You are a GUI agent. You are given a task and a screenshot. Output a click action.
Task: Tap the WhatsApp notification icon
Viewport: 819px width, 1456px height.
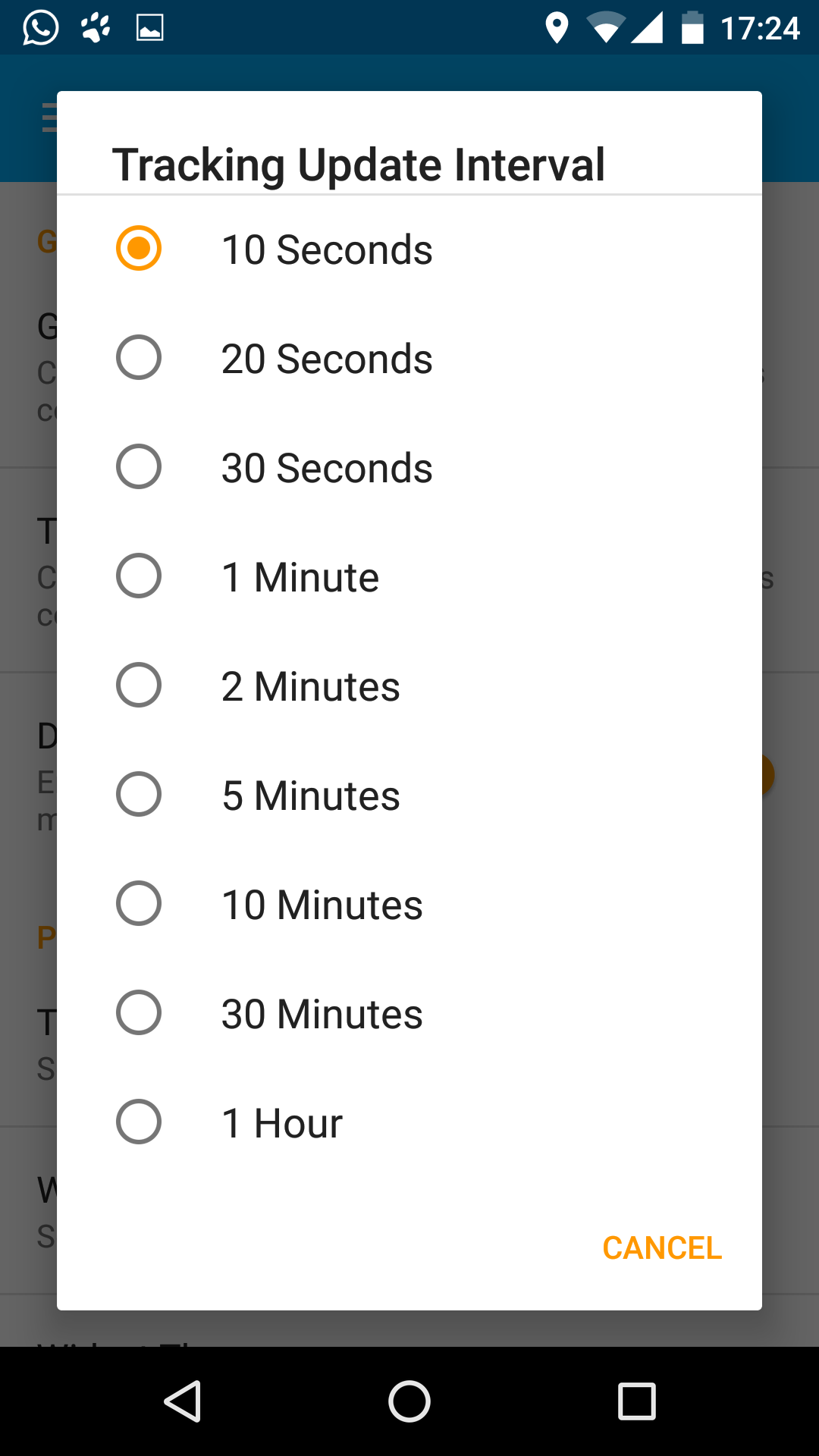tap(40, 28)
